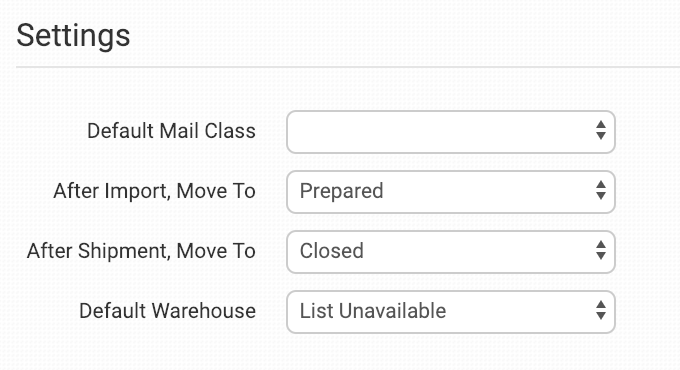680x370 pixels.
Task: Click the down arrow in Closed dropdown
Action: (601, 256)
